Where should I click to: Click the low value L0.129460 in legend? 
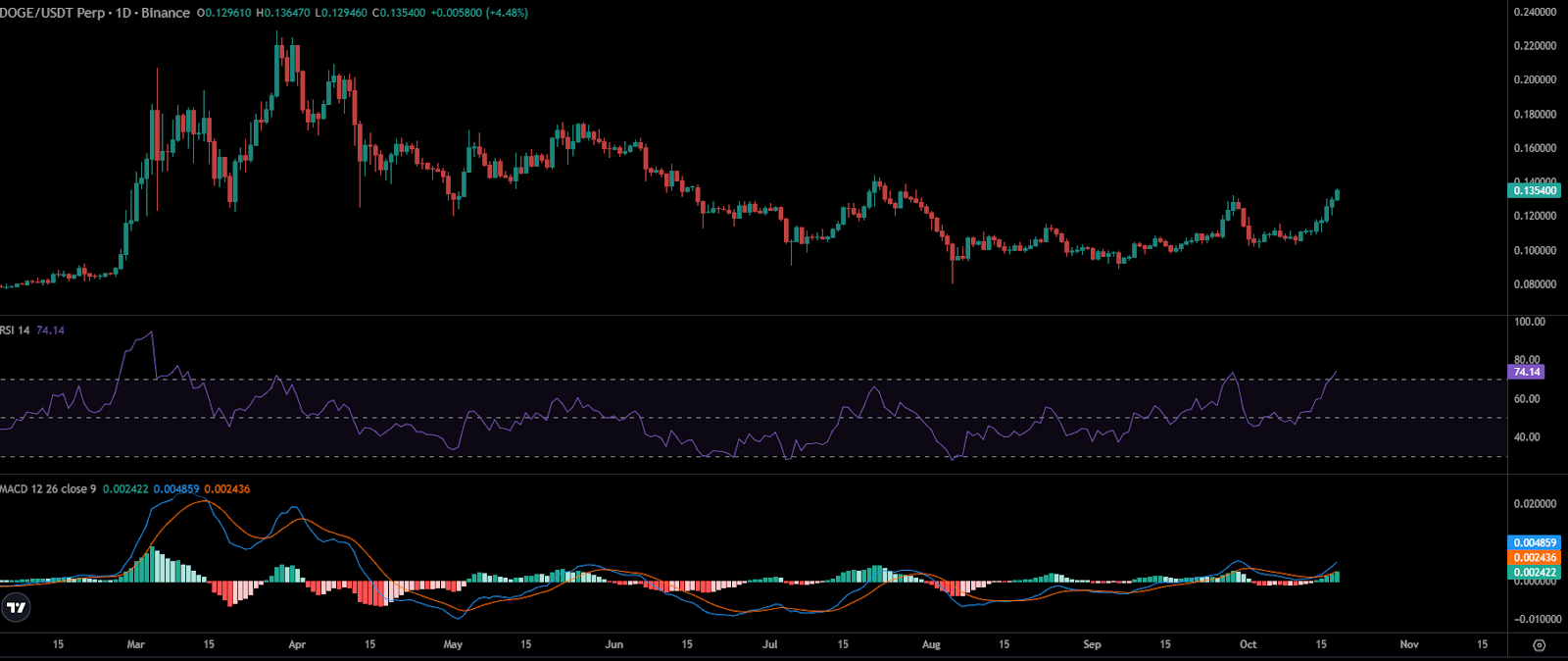(342, 13)
